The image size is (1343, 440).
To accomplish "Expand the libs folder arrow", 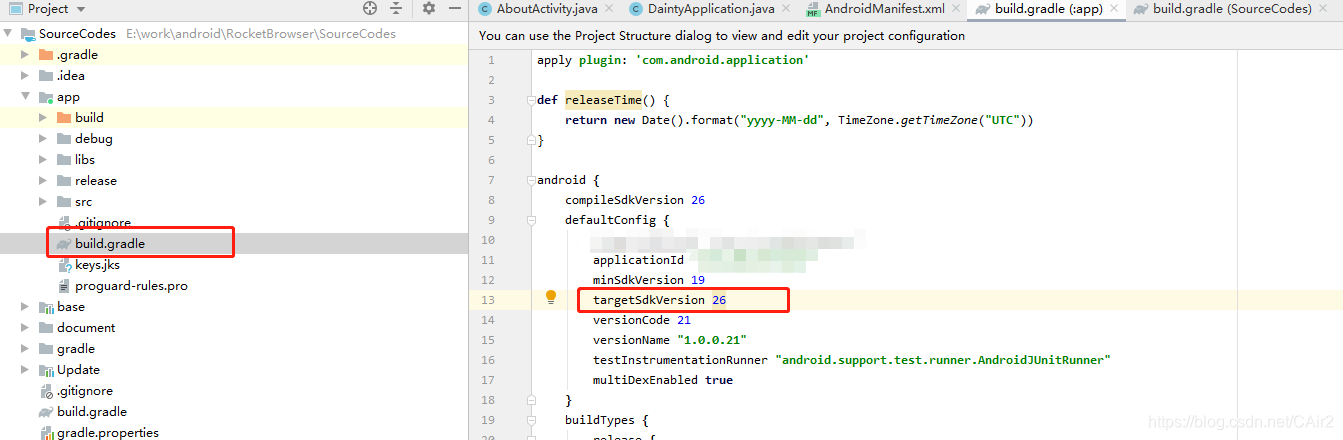I will click(43, 160).
